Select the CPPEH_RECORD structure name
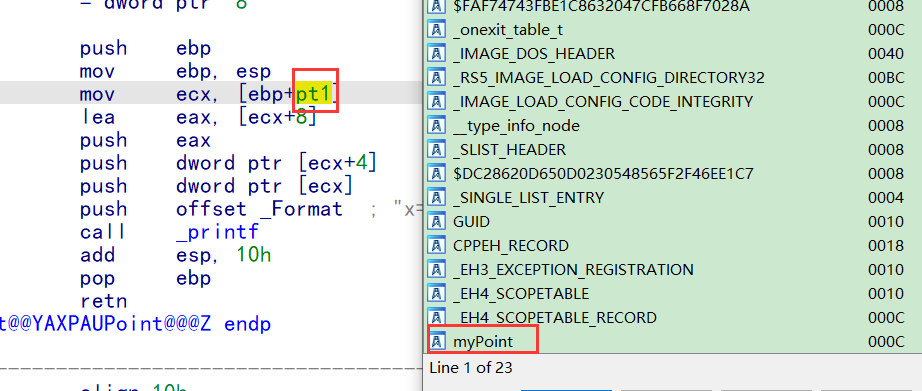 point(511,245)
